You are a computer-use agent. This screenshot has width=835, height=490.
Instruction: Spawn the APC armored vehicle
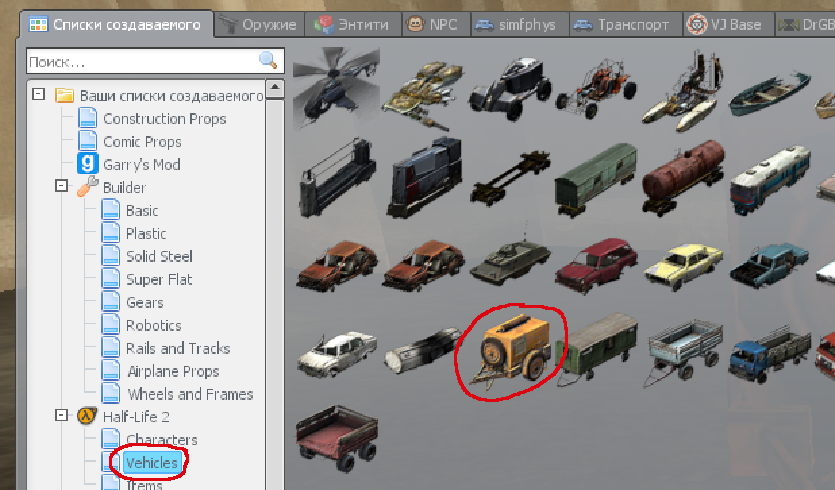click(510, 262)
